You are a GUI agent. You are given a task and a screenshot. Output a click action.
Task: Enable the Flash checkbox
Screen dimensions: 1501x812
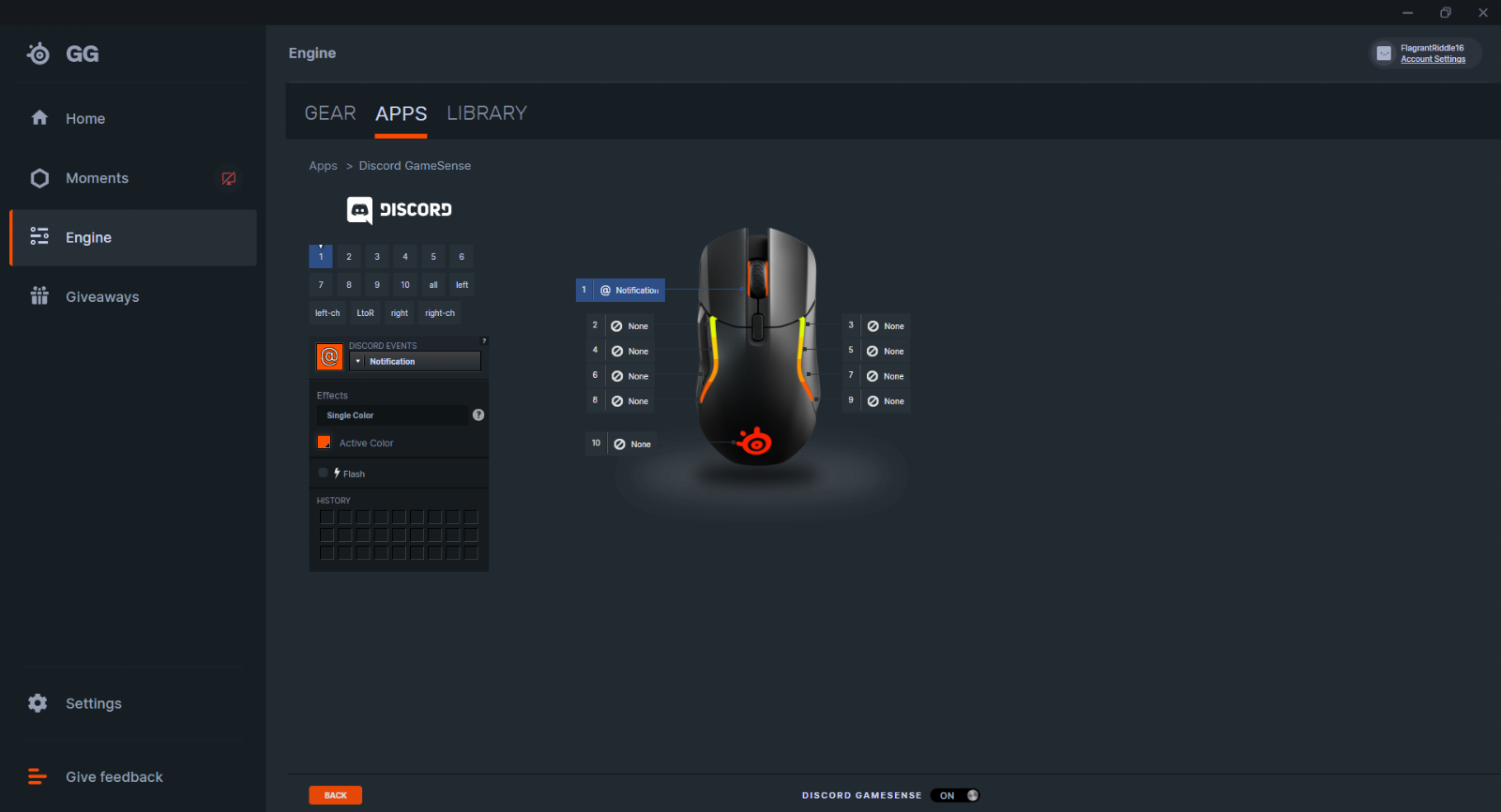[x=324, y=473]
